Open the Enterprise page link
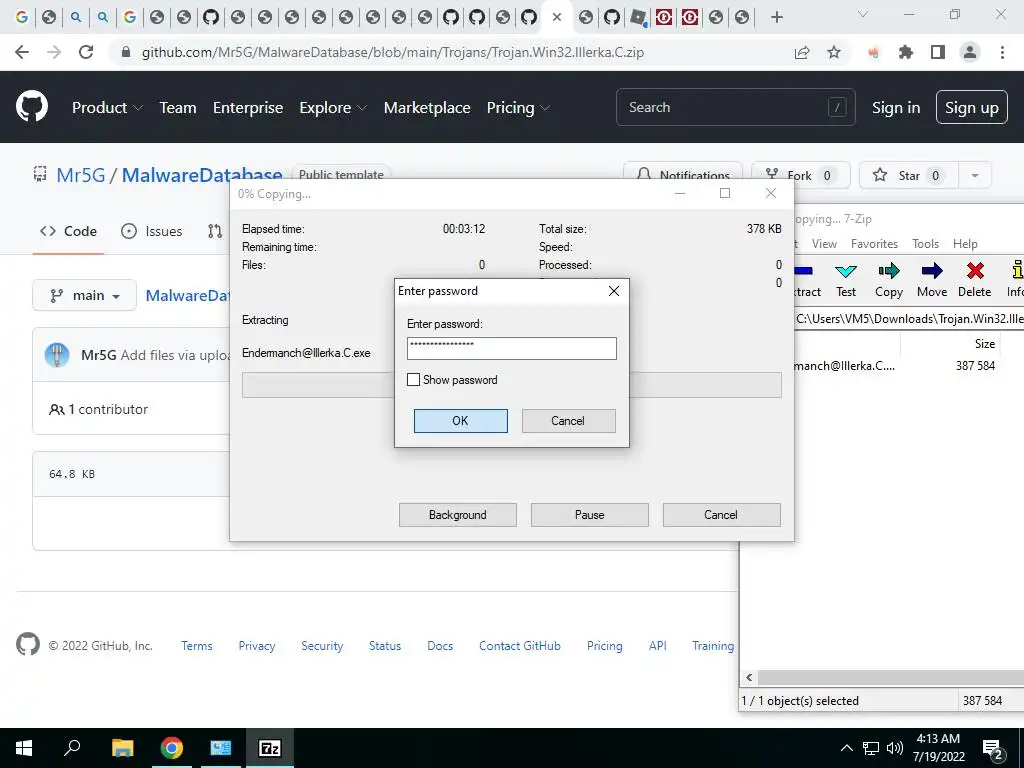1024x768 pixels. (x=248, y=108)
